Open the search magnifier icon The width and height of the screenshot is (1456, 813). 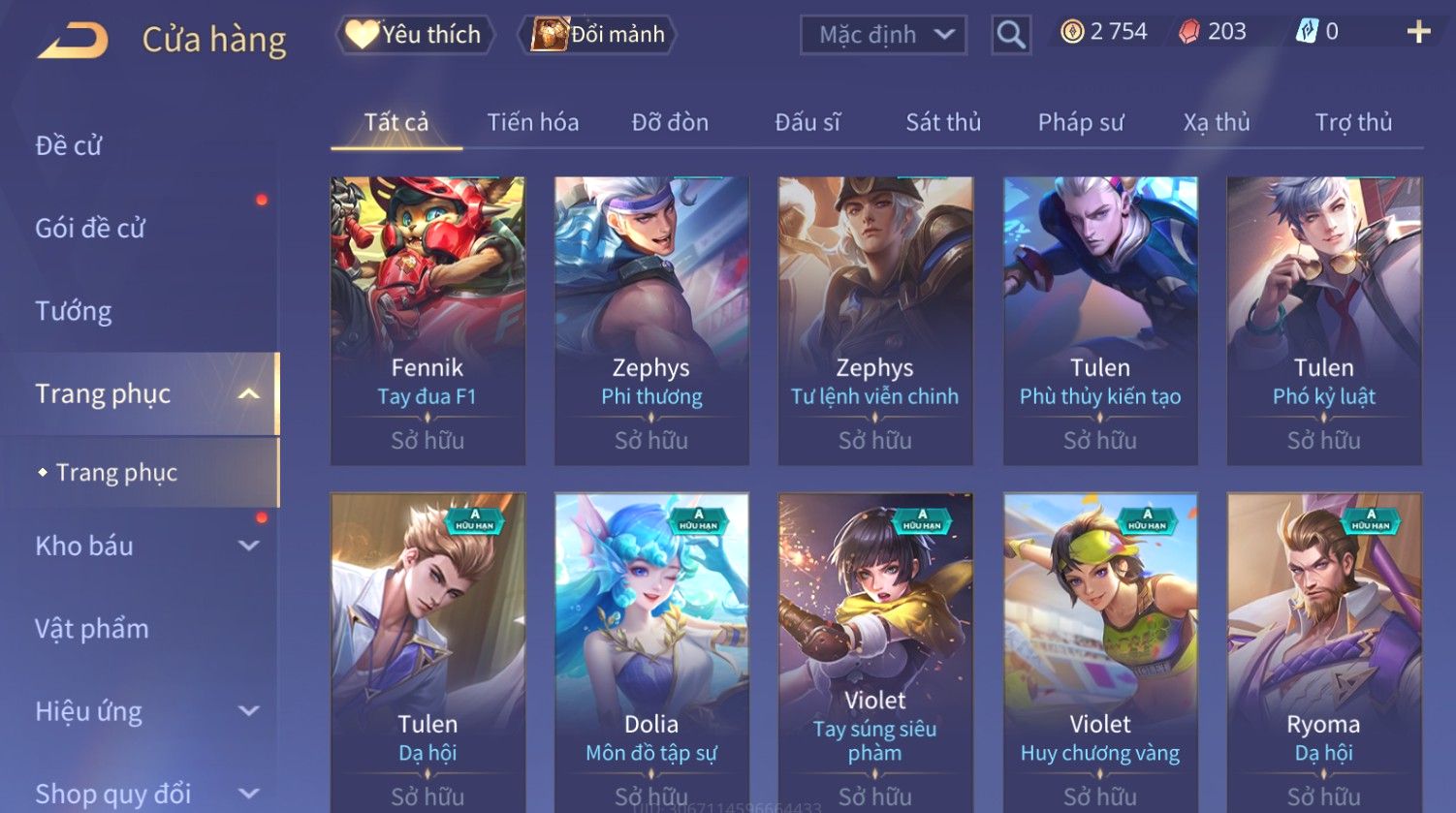click(x=1011, y=35)
